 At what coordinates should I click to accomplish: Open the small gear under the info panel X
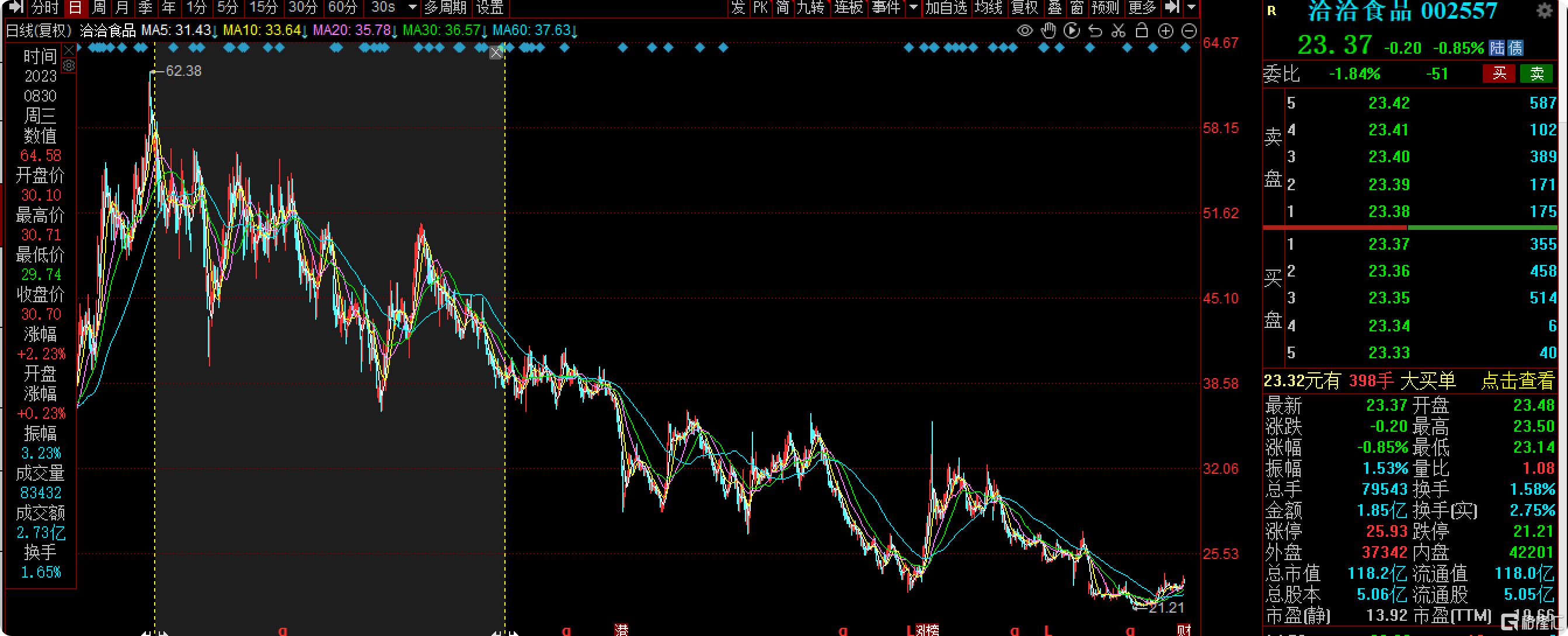[x=69, y=65]
